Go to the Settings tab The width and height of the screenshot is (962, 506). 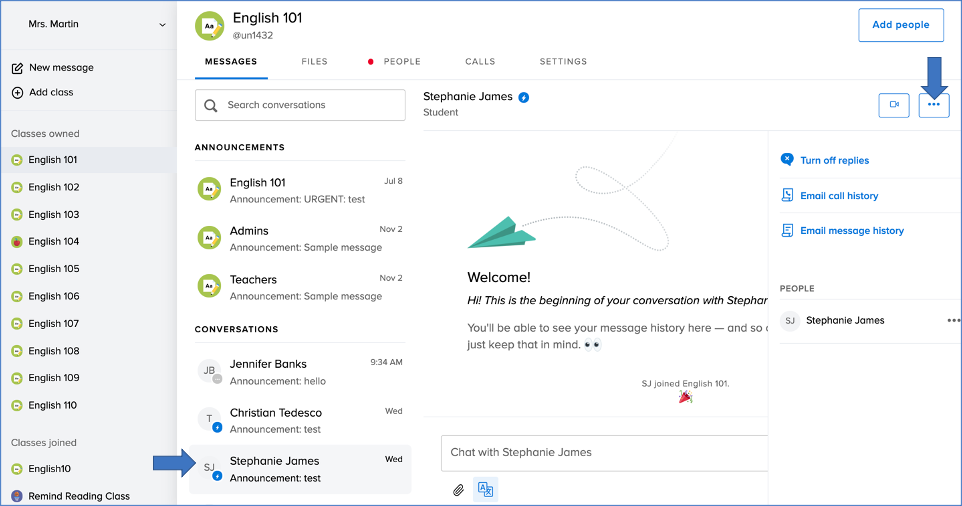pyautogui.click(x=563, y=62)
